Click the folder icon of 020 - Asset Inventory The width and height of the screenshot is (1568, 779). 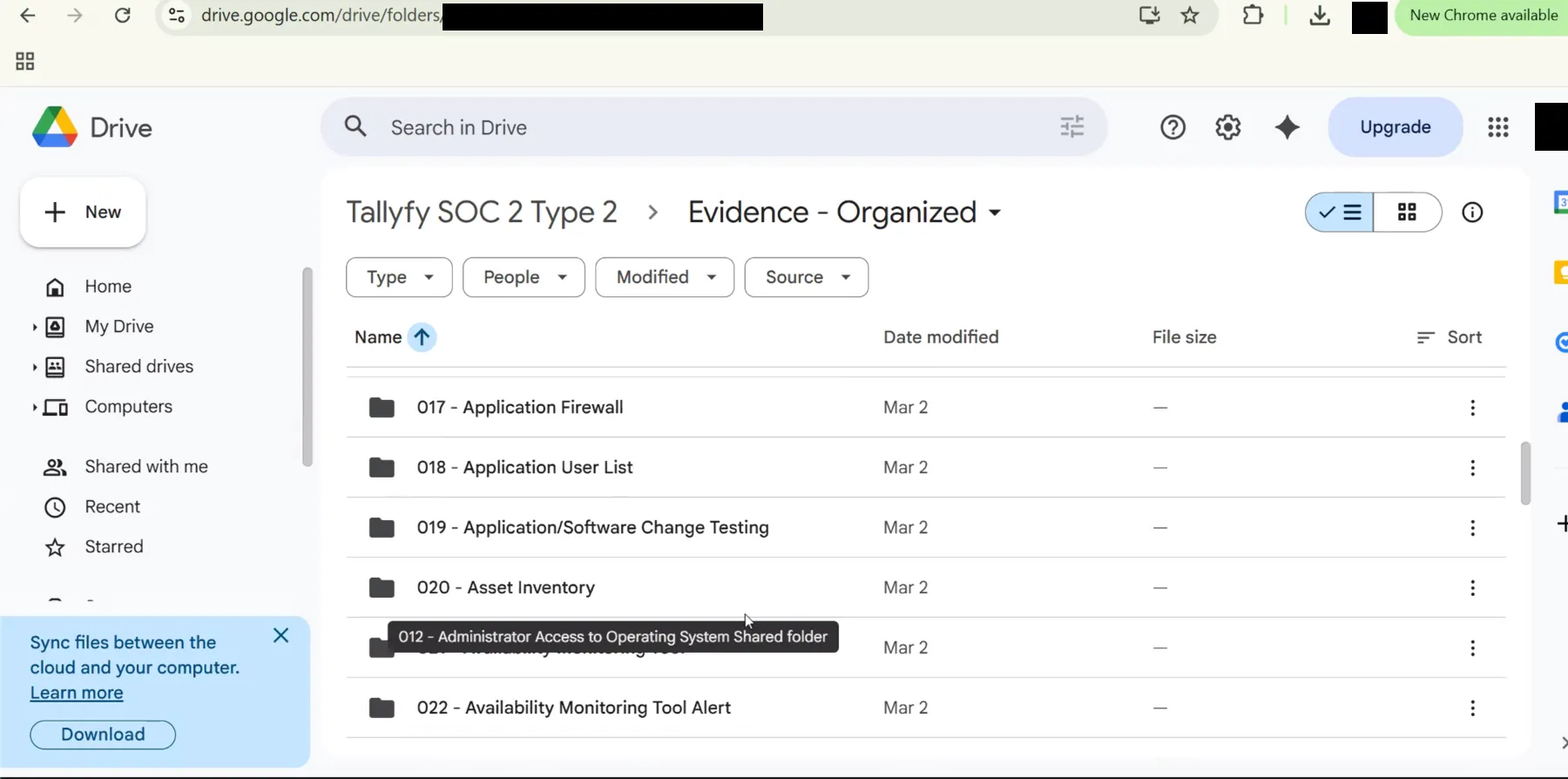tap(382, 588)
